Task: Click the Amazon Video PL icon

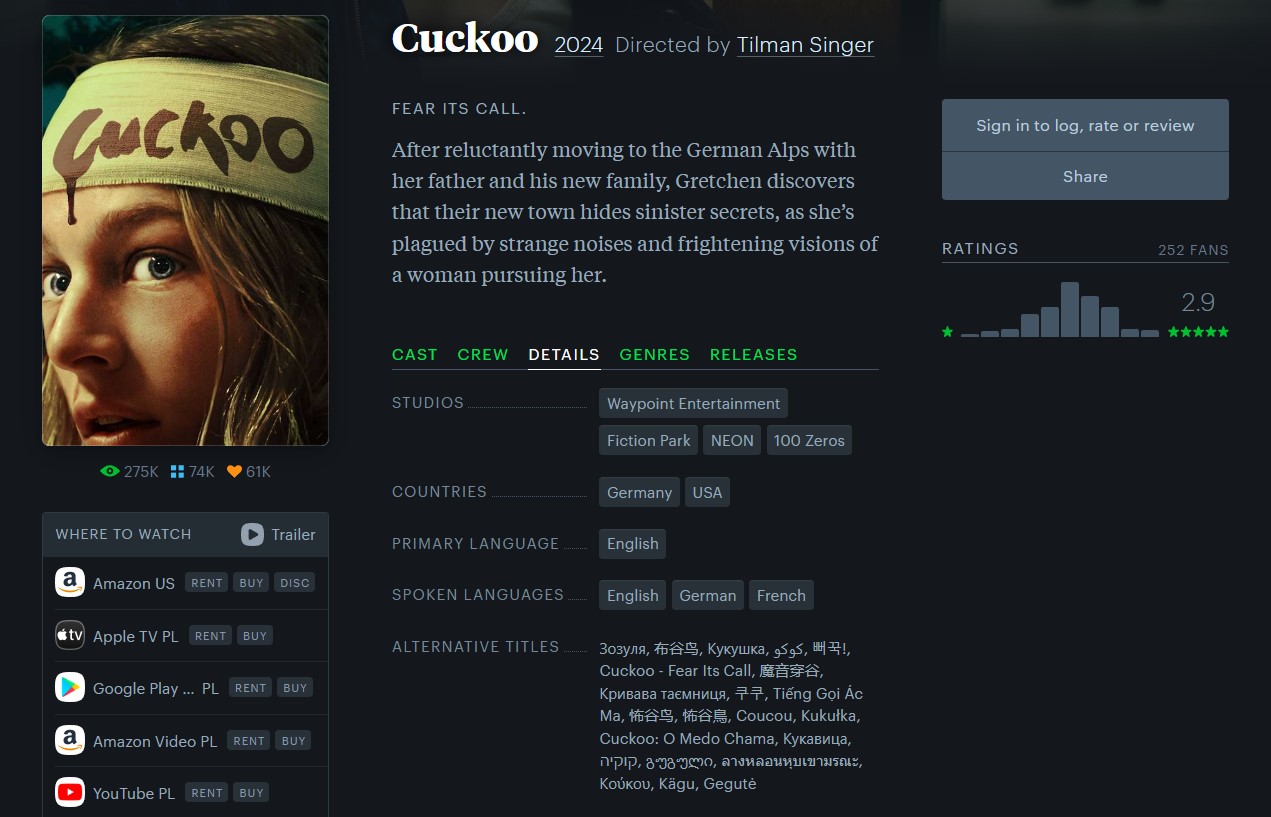Action: pos(70,740)
